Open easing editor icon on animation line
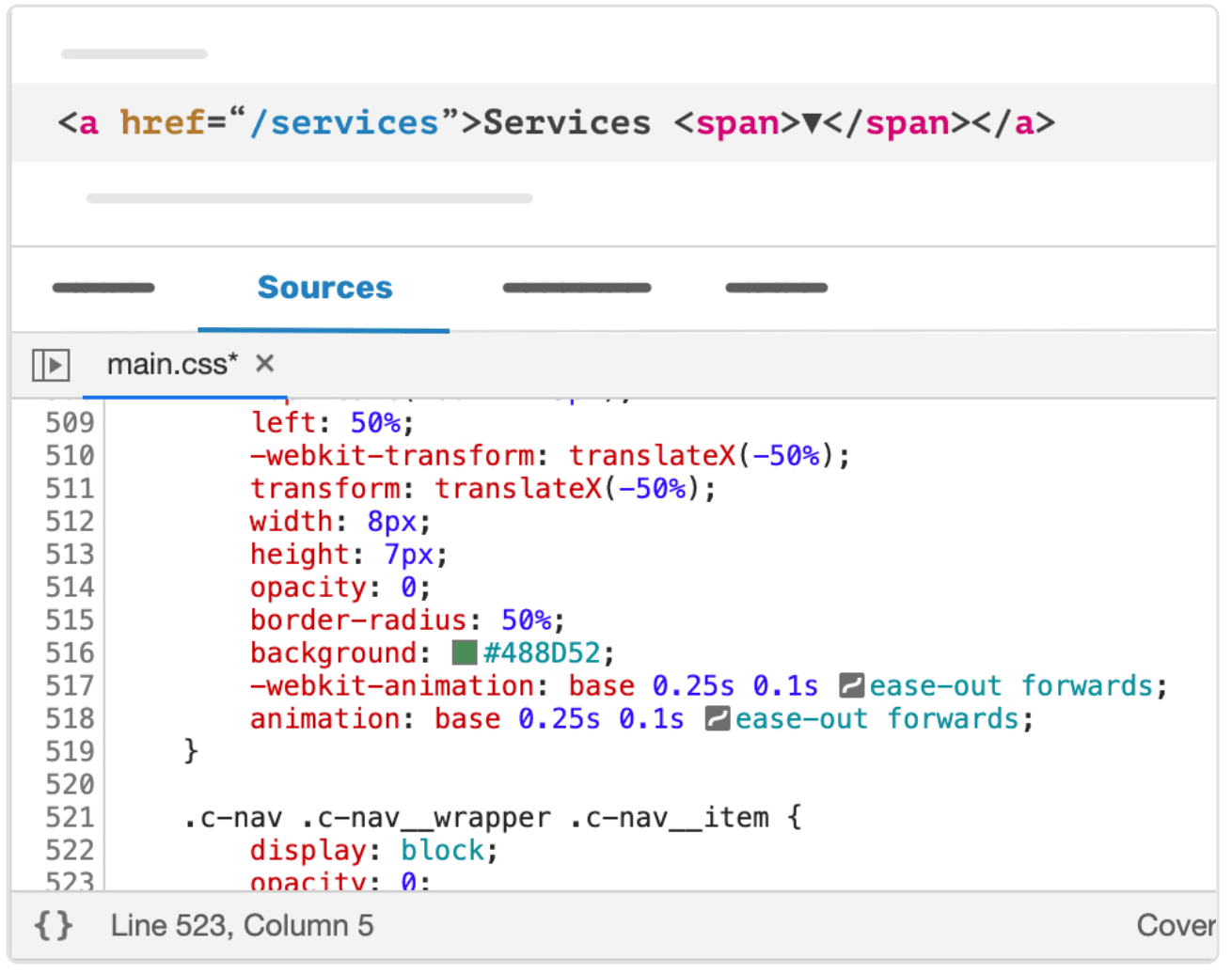The width and height of the screenshot is (1232, 974). [x=718, y=719]
